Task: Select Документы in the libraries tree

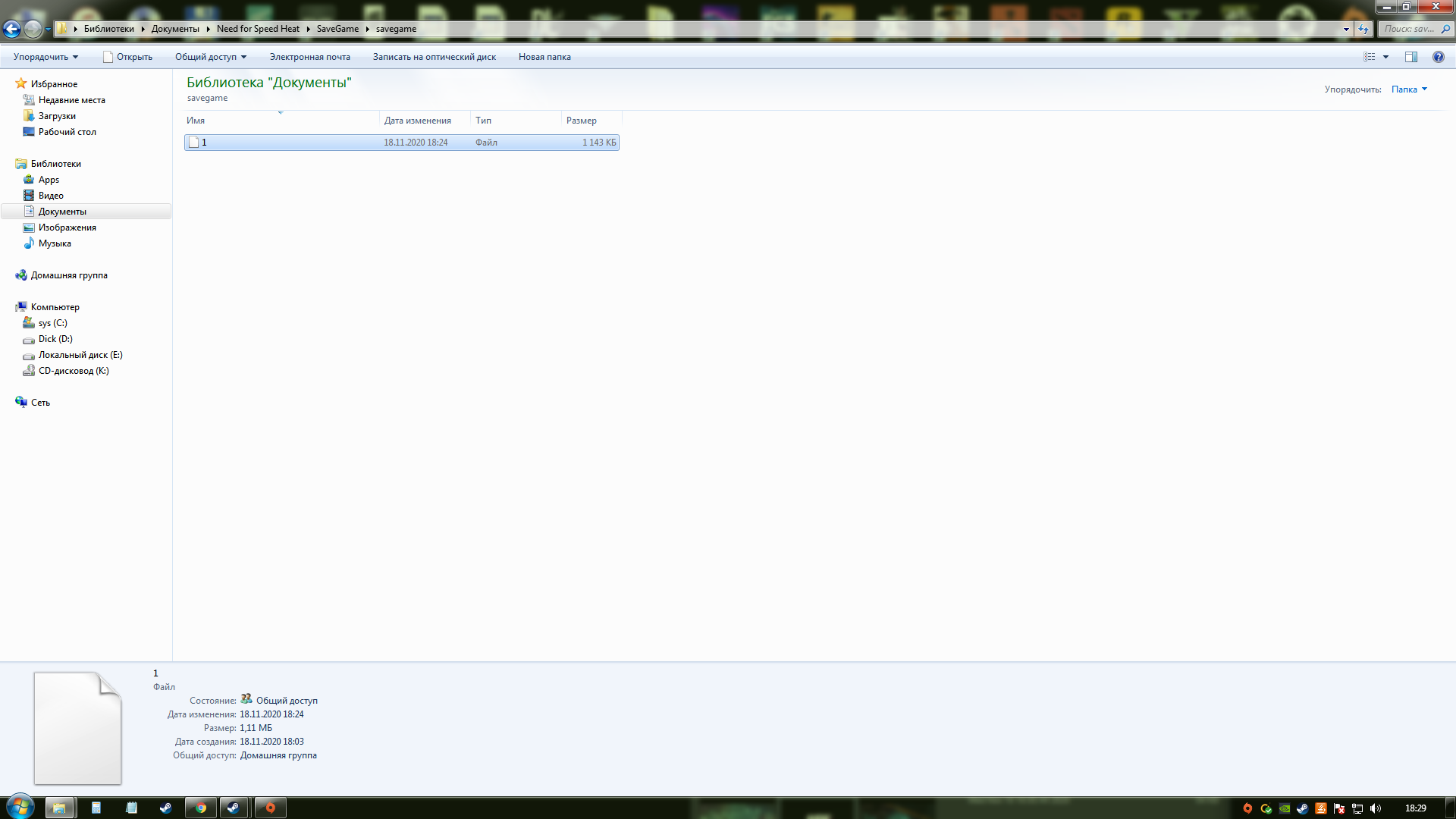Action: [x=62, y=212]
